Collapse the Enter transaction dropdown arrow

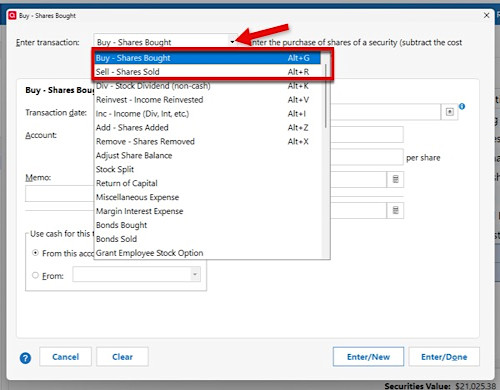pyautogui.click(x=232, y=42)
